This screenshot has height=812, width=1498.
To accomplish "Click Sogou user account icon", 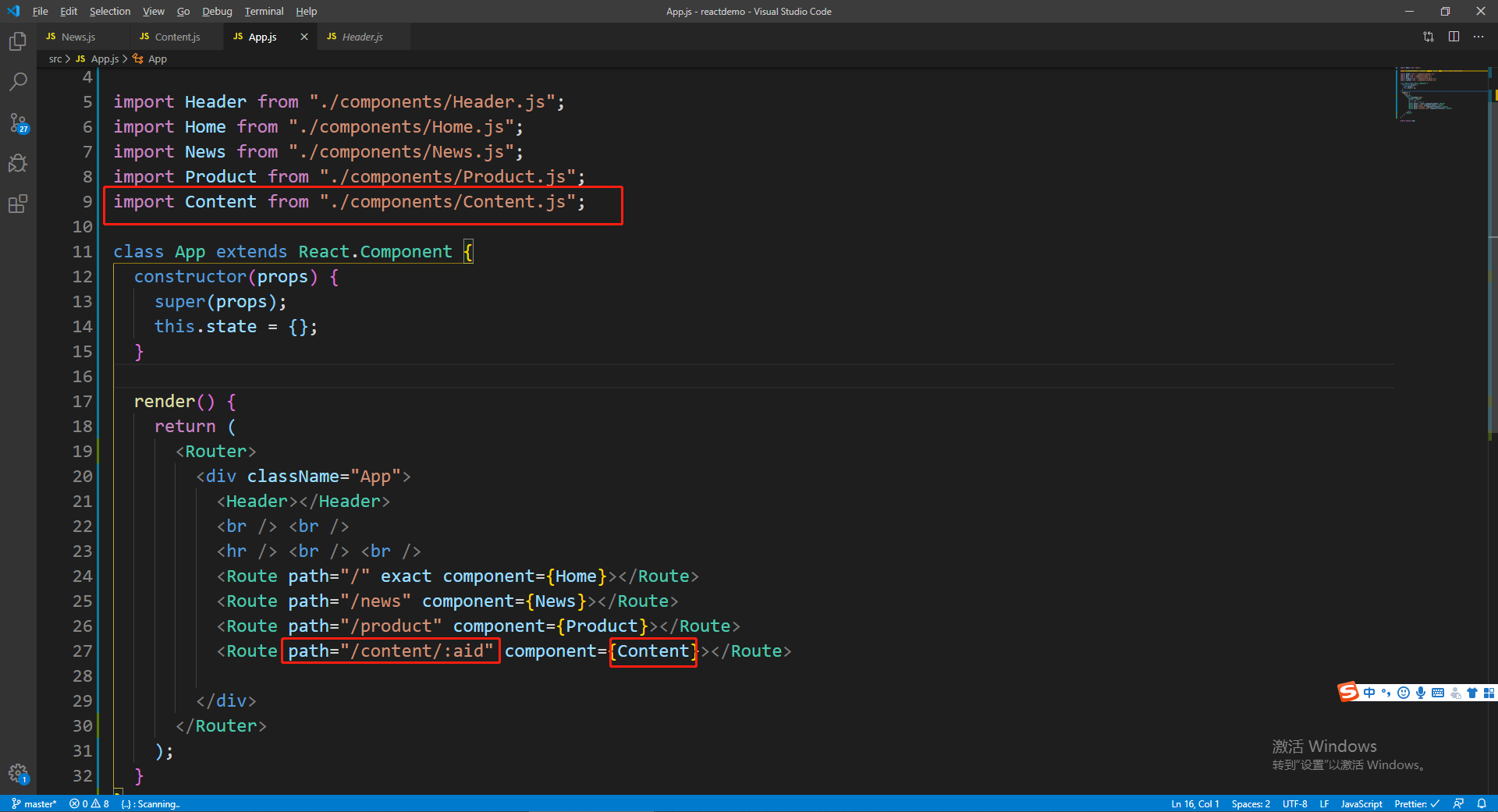I will (1455, 693).
